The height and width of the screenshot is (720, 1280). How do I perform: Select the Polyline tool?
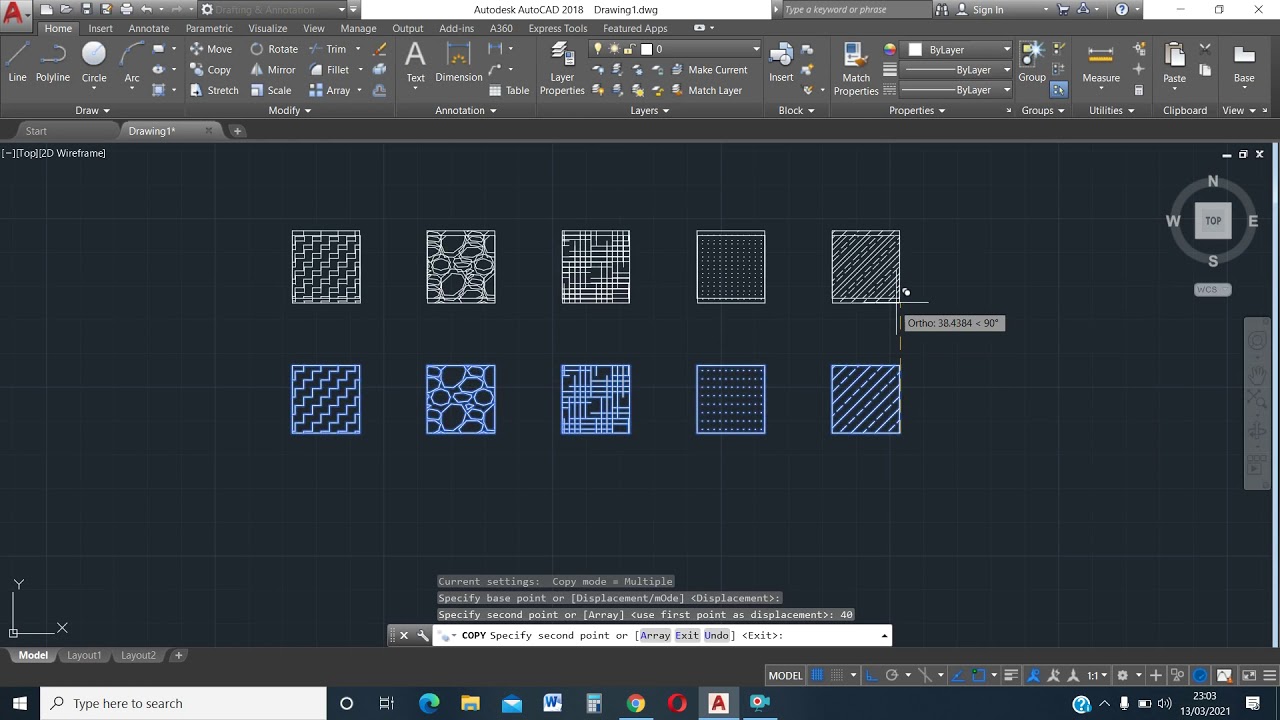tap(53, 62)
